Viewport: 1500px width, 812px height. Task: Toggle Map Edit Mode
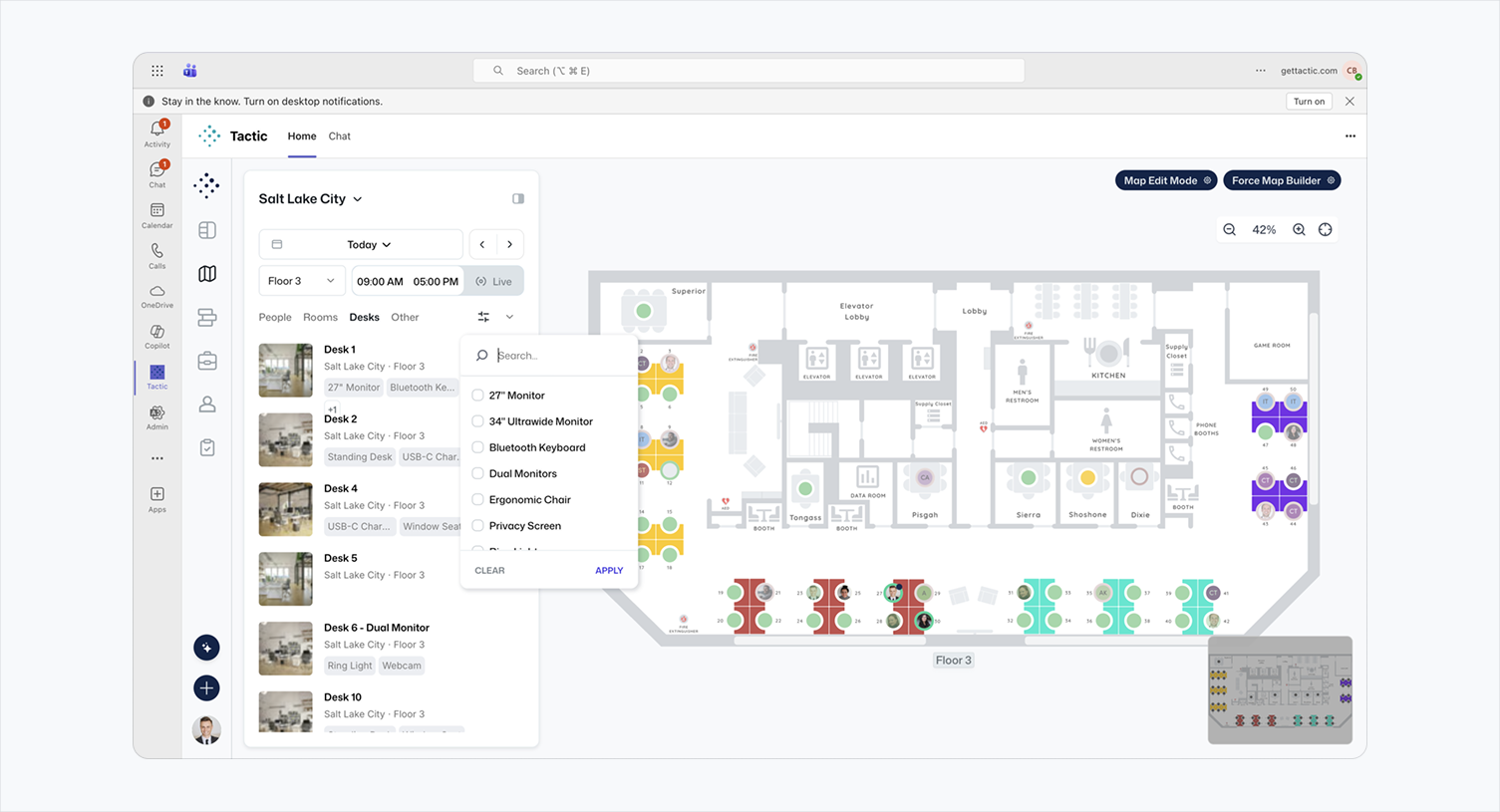coord(1166,180)
